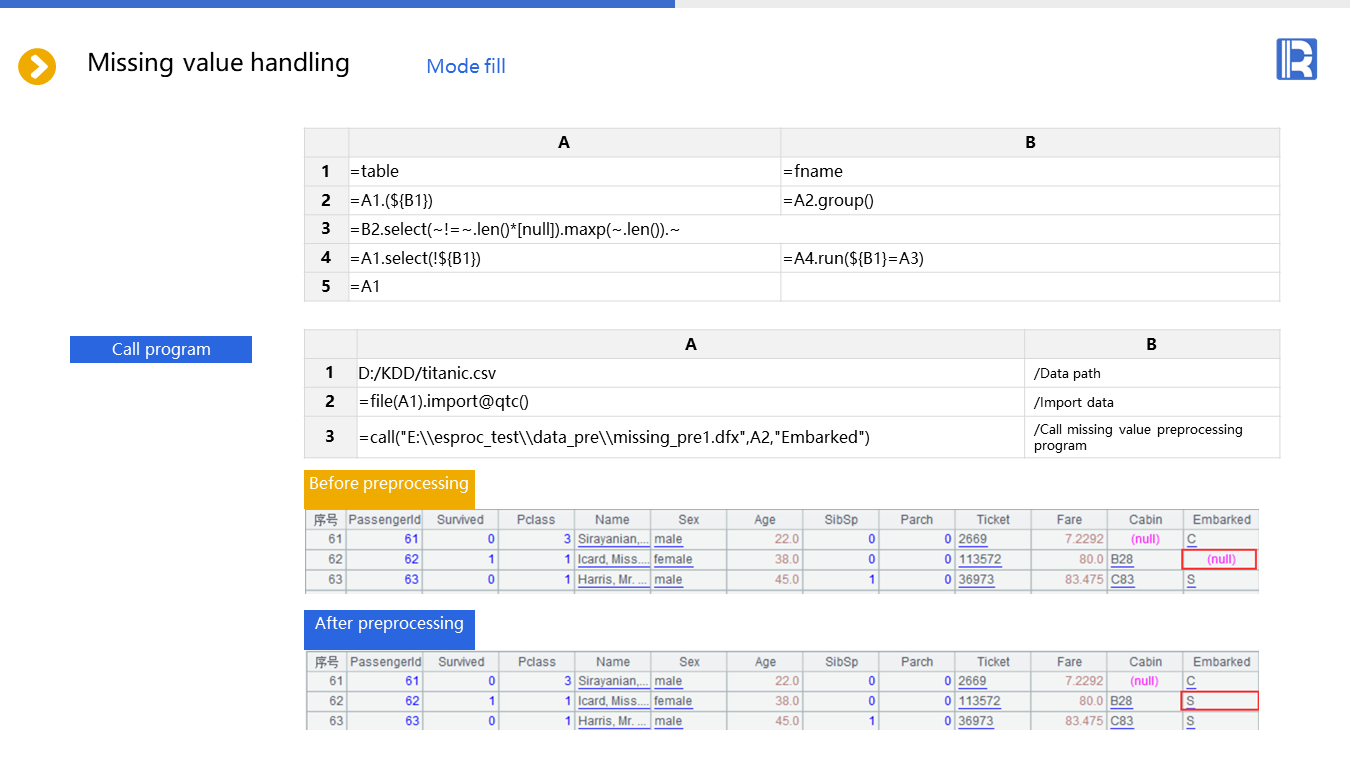Click the D:/KDD/titanic.csv path cell
The width and height of the screenshot is (1350, 759).
[x=690, y=373]
